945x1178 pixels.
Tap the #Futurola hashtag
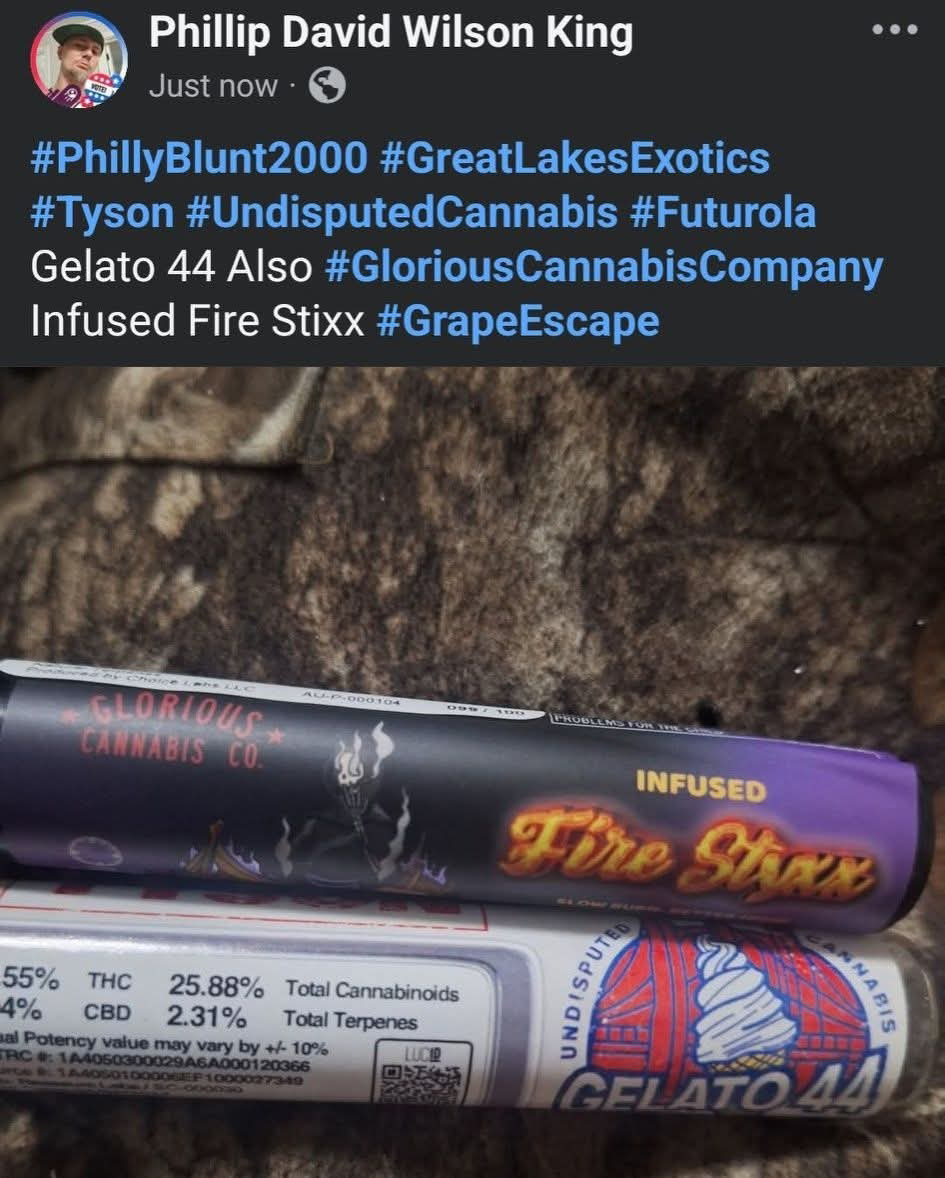[724, 213]
